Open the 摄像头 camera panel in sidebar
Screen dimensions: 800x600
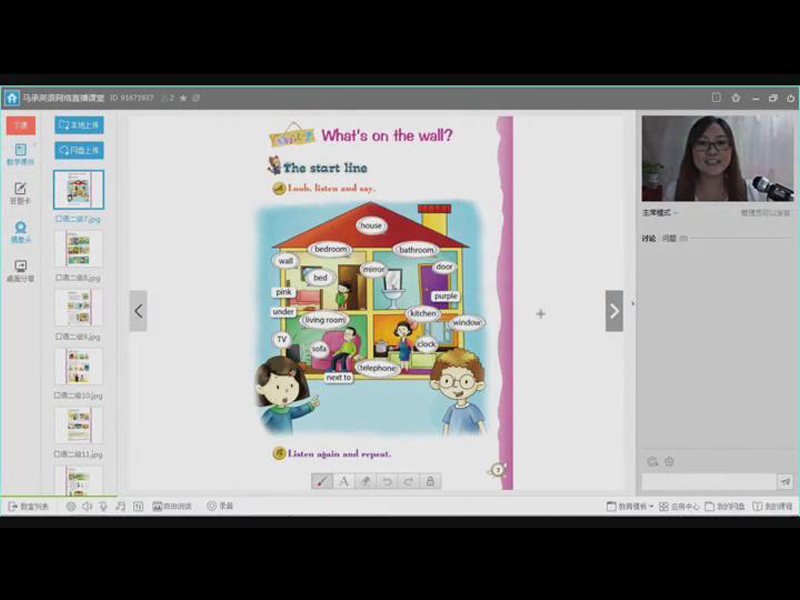point(20,232)
